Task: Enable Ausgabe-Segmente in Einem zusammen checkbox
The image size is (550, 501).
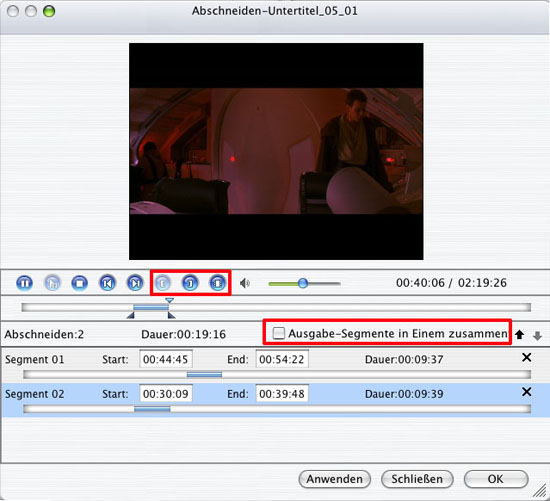Action: [279, 333]
